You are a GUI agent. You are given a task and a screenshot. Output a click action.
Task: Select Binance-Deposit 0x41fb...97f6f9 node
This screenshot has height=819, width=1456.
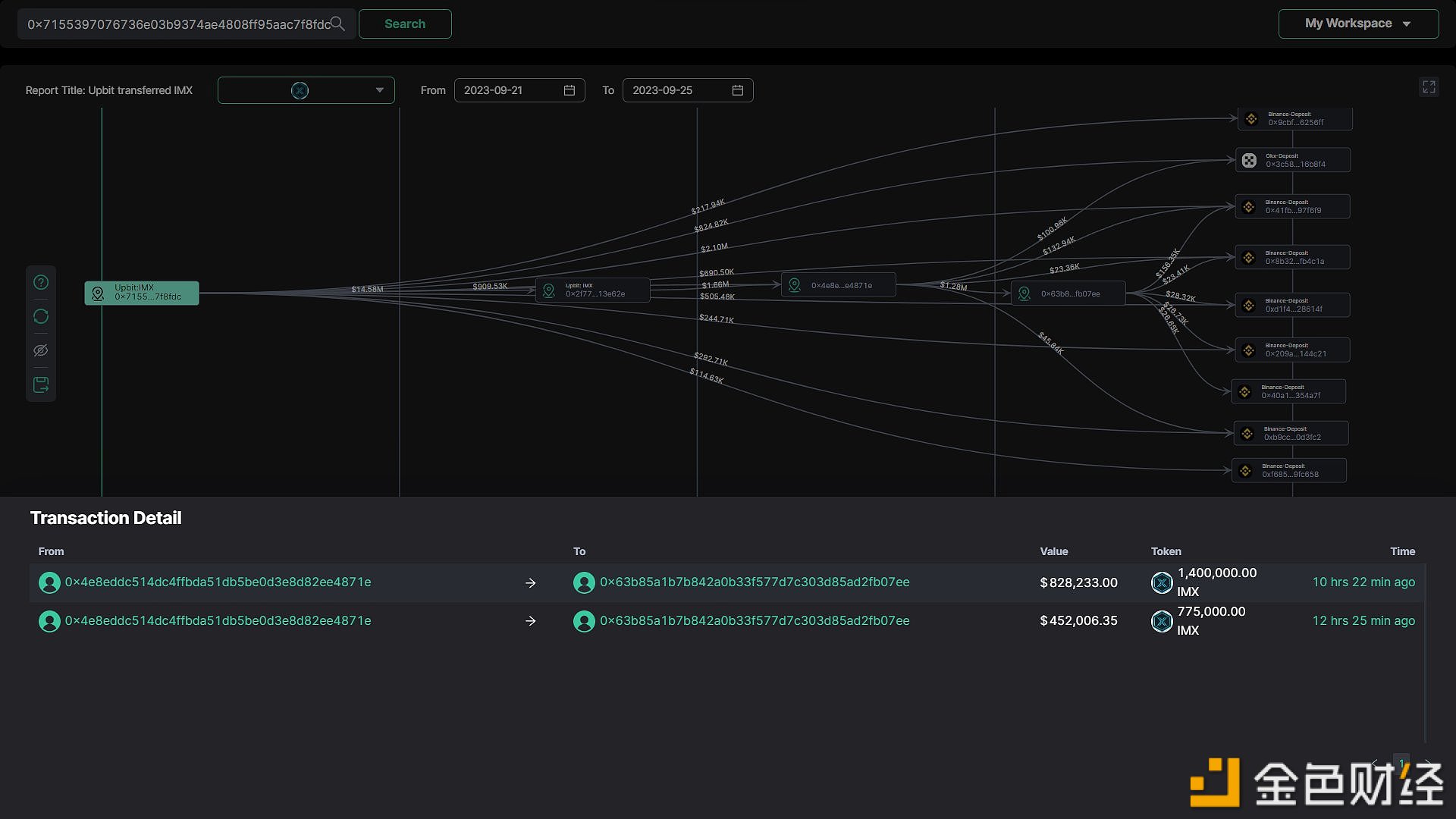(x=1293, y=206)
